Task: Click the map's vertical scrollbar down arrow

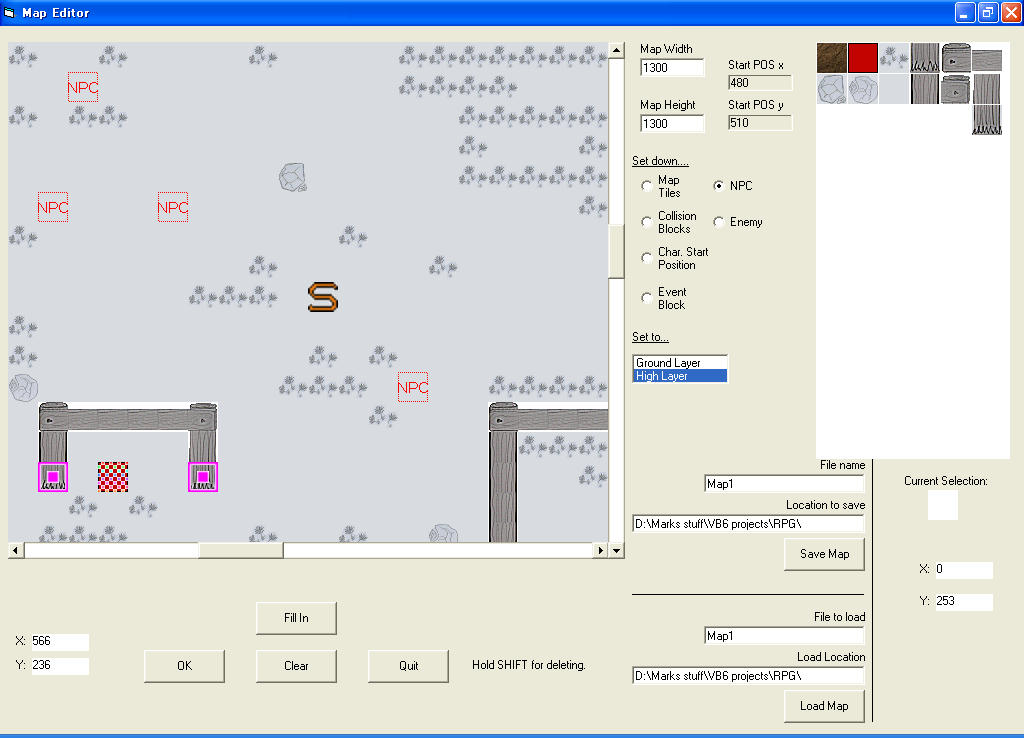Action: pos(616,550)
